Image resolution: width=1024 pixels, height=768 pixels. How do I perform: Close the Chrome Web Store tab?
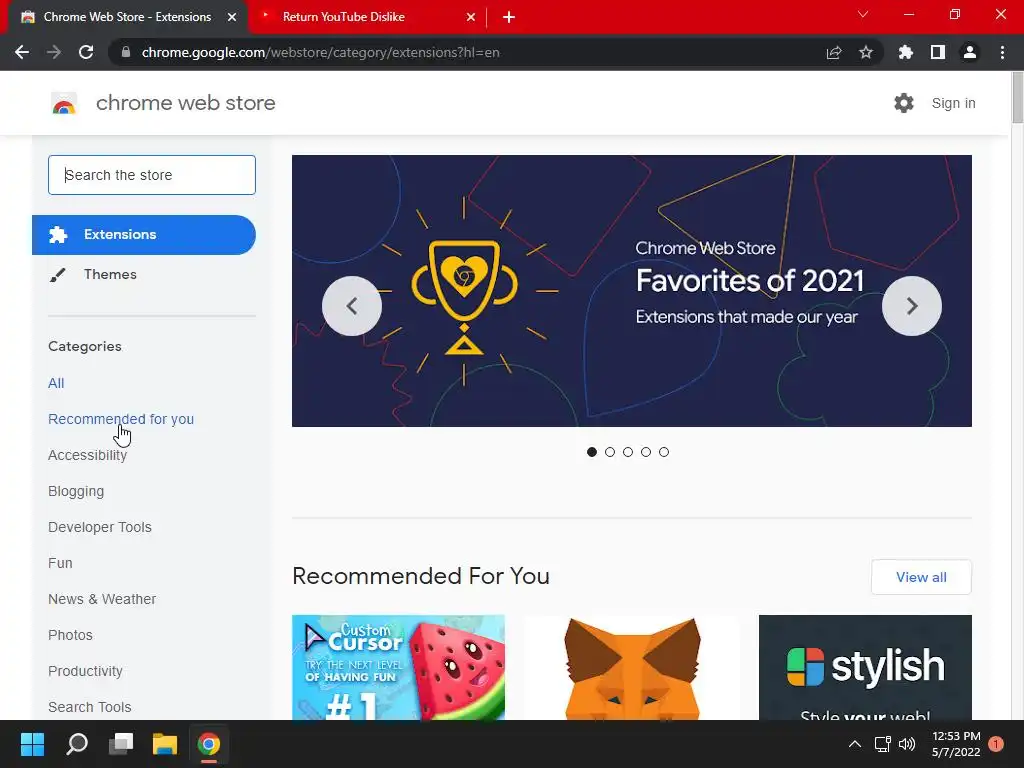pyautogui.click(x=232, y=17)
